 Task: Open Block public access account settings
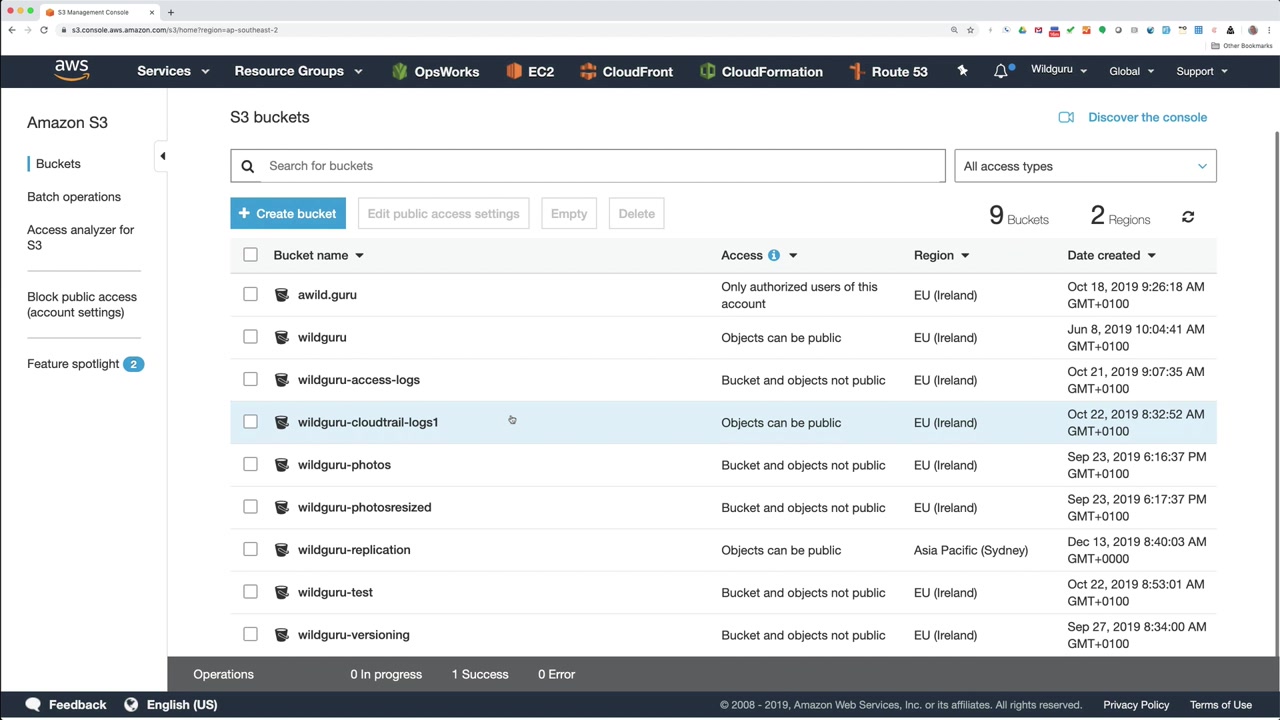pyautogui.click(x=82, y=304)
